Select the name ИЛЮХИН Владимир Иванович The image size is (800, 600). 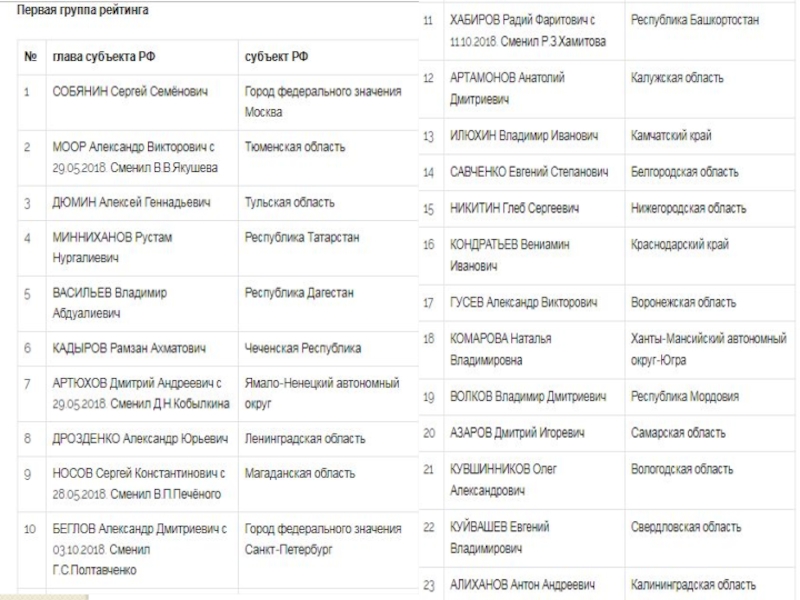[x=524, y=135]
